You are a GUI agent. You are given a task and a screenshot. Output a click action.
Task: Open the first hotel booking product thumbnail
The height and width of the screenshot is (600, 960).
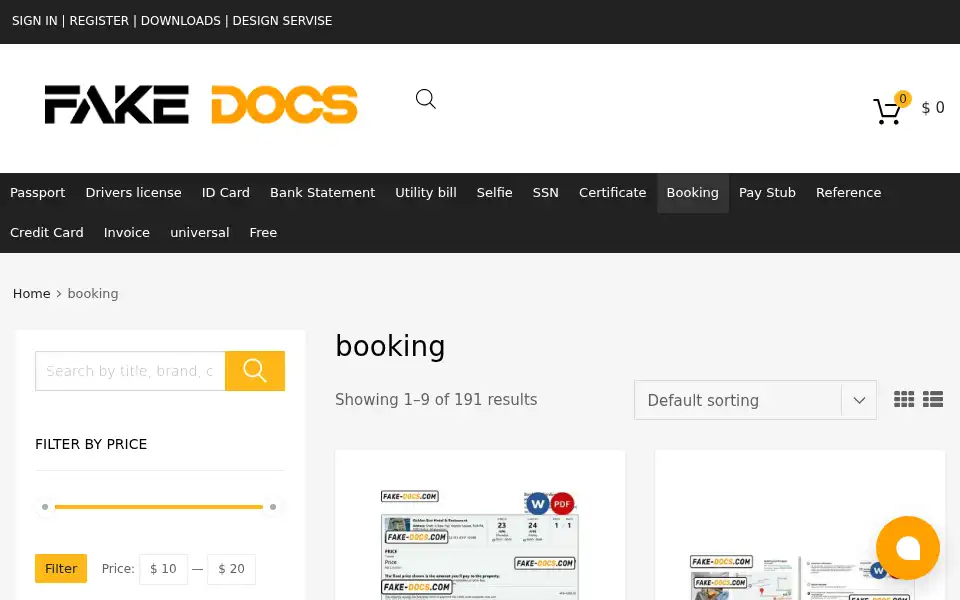click(x=479, y=545)
